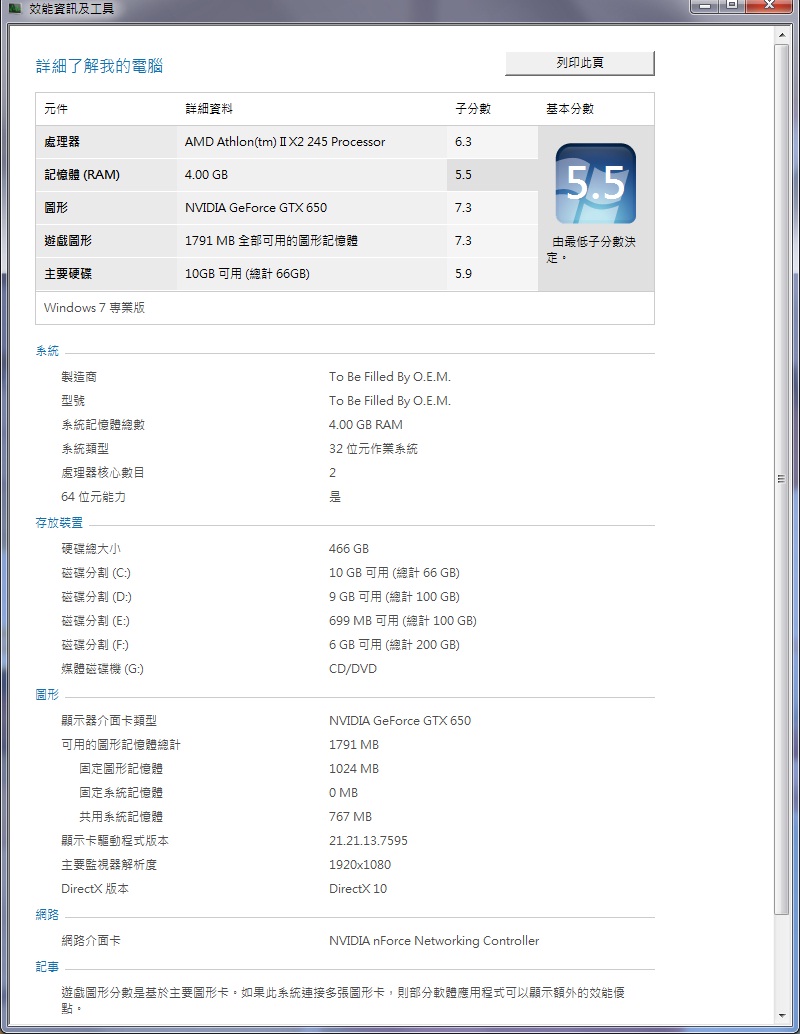Click the 固定系統記憶體 label
This screenshot has height=1034, width=800.
tap(121, 793)
